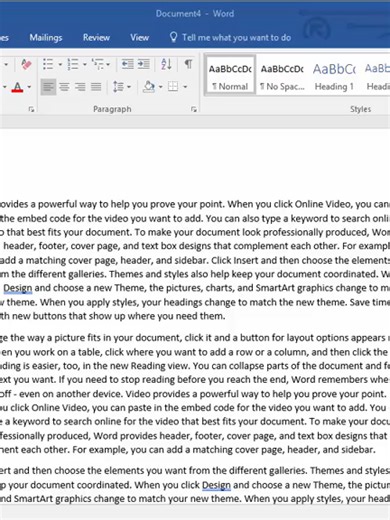Click the Shading paint bucket icon
The height and width of the screenshot is (520, 390).
(x=149, y=87)
